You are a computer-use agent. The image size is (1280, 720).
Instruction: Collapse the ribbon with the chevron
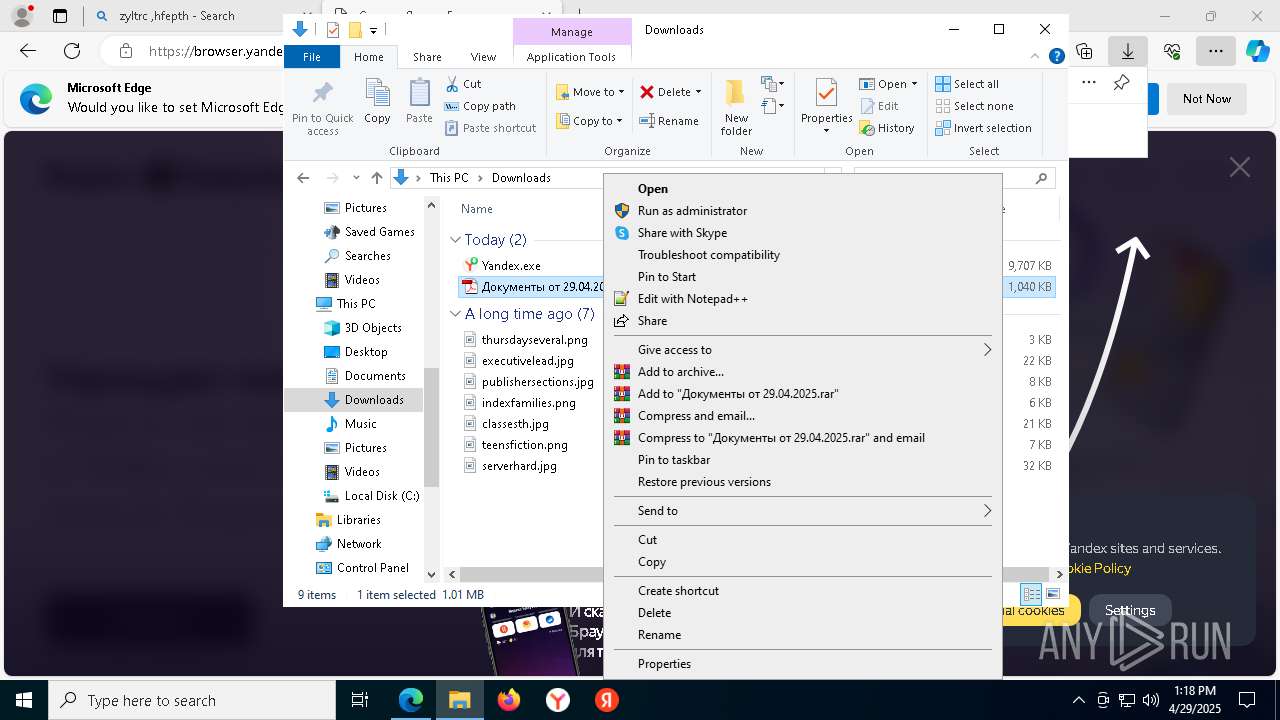[1035, 57]
